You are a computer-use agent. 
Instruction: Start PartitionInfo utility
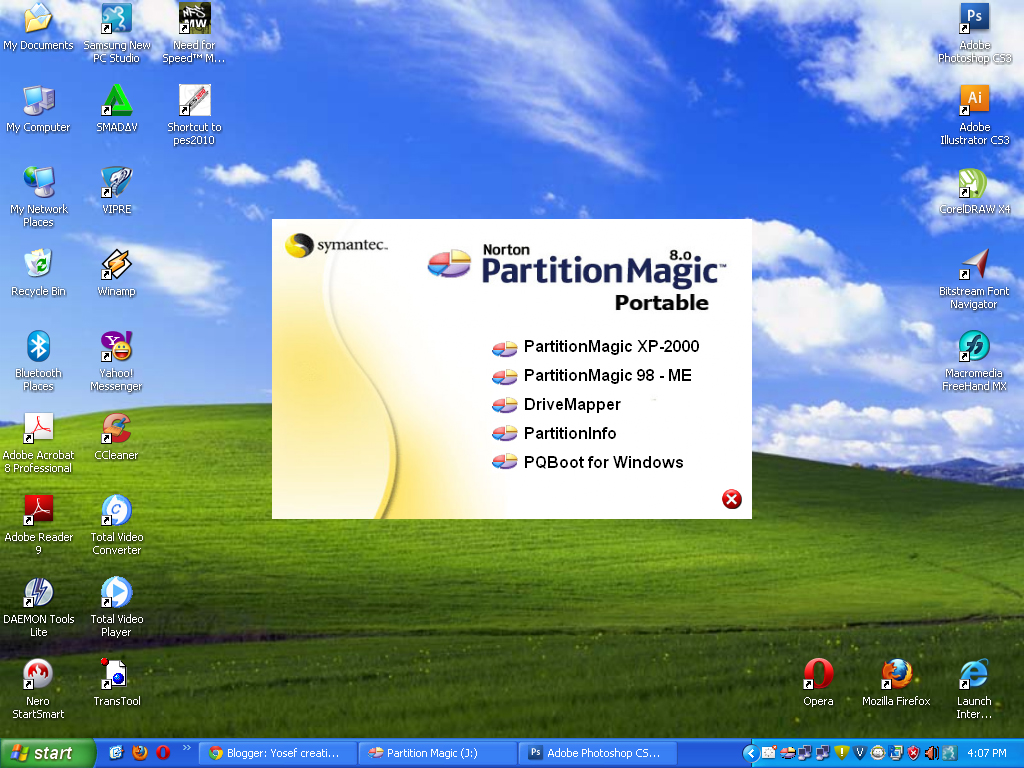tap(570, 433)
